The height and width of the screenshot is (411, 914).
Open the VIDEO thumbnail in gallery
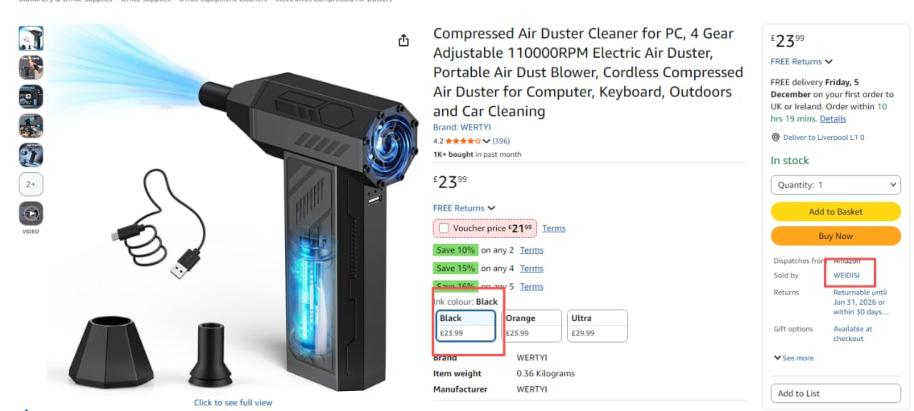point(31,213)
